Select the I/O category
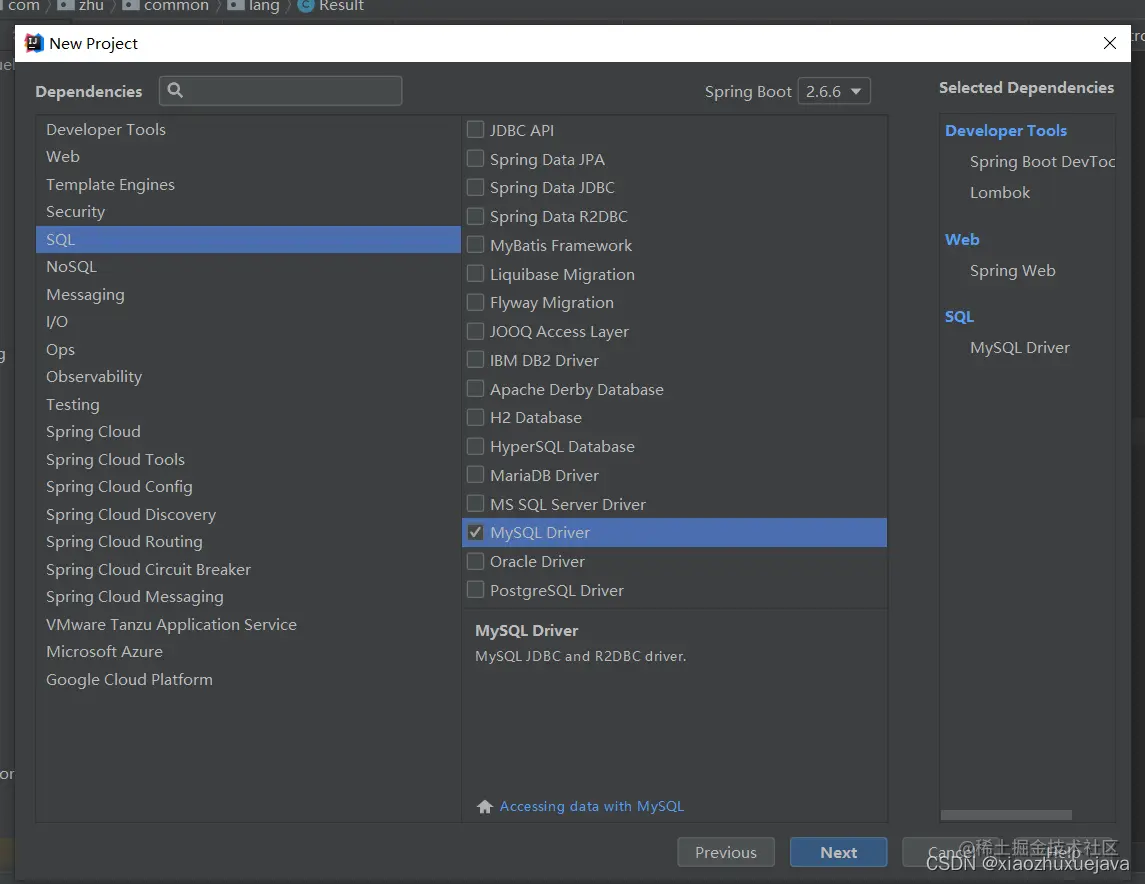Viewport: 1145px width, 884px height. pyautogui.click(x=248, y=321)
